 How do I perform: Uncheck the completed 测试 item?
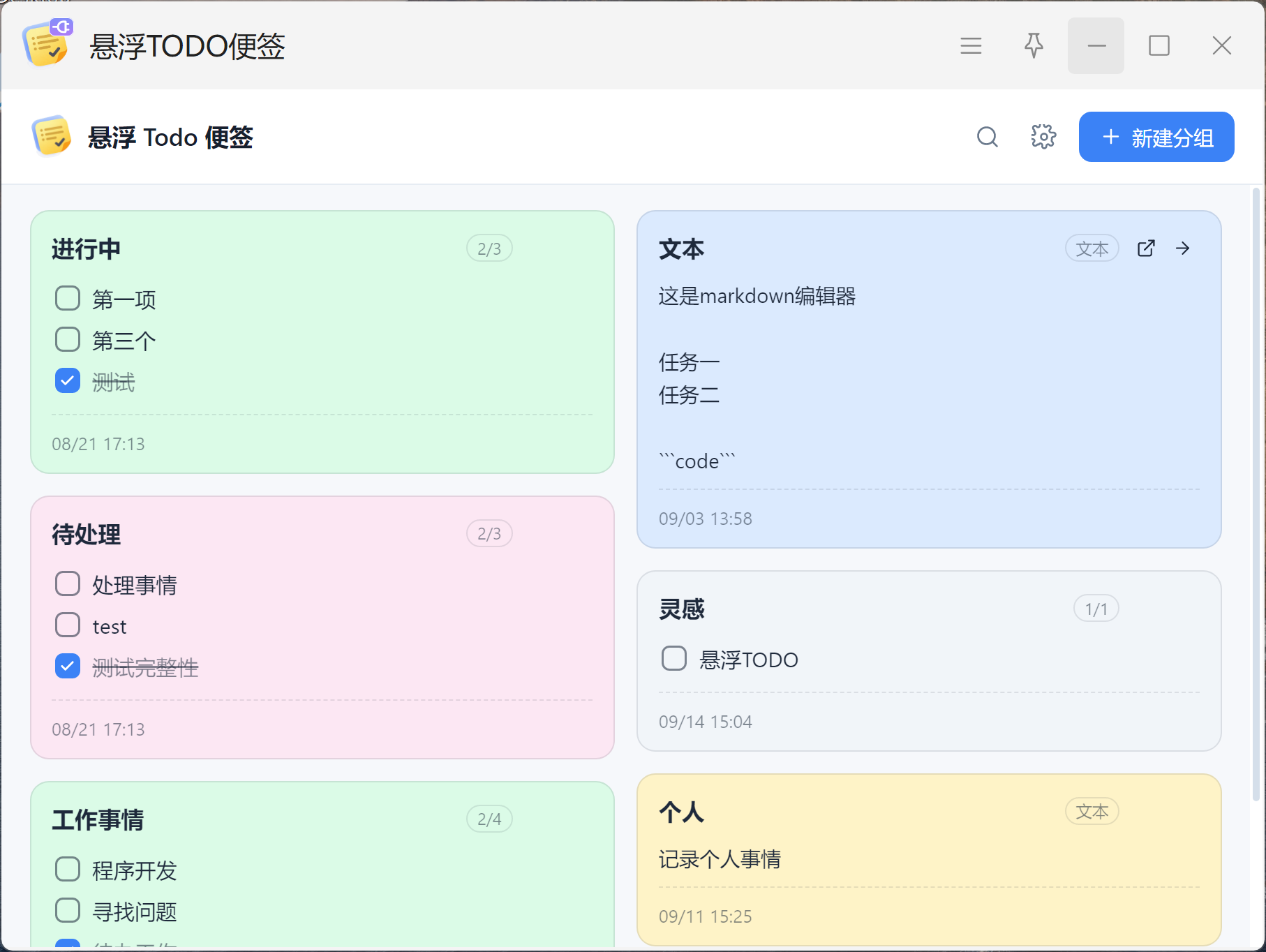click(68, 381)
